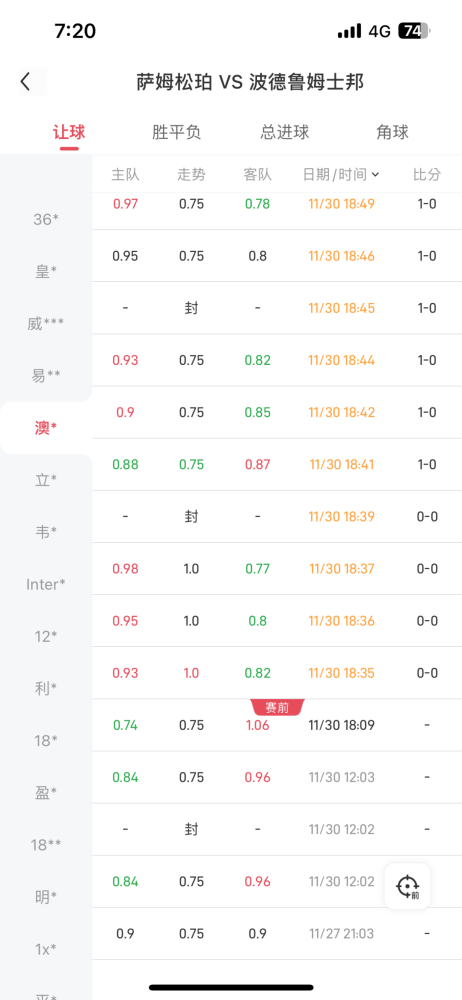Tap the back arrow icon
This screenshot has width=462, height=1000.
[x=26, y=82]
